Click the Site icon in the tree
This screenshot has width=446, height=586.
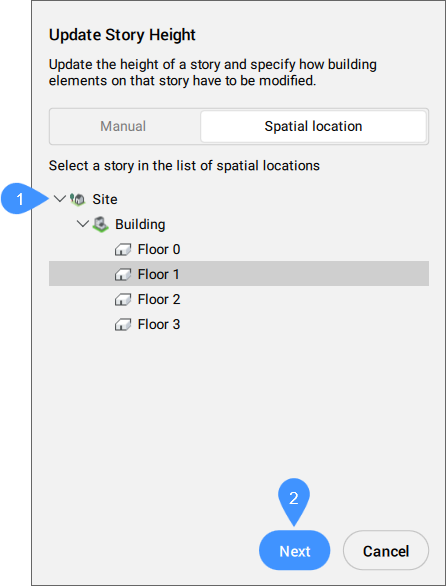[78, 200]
